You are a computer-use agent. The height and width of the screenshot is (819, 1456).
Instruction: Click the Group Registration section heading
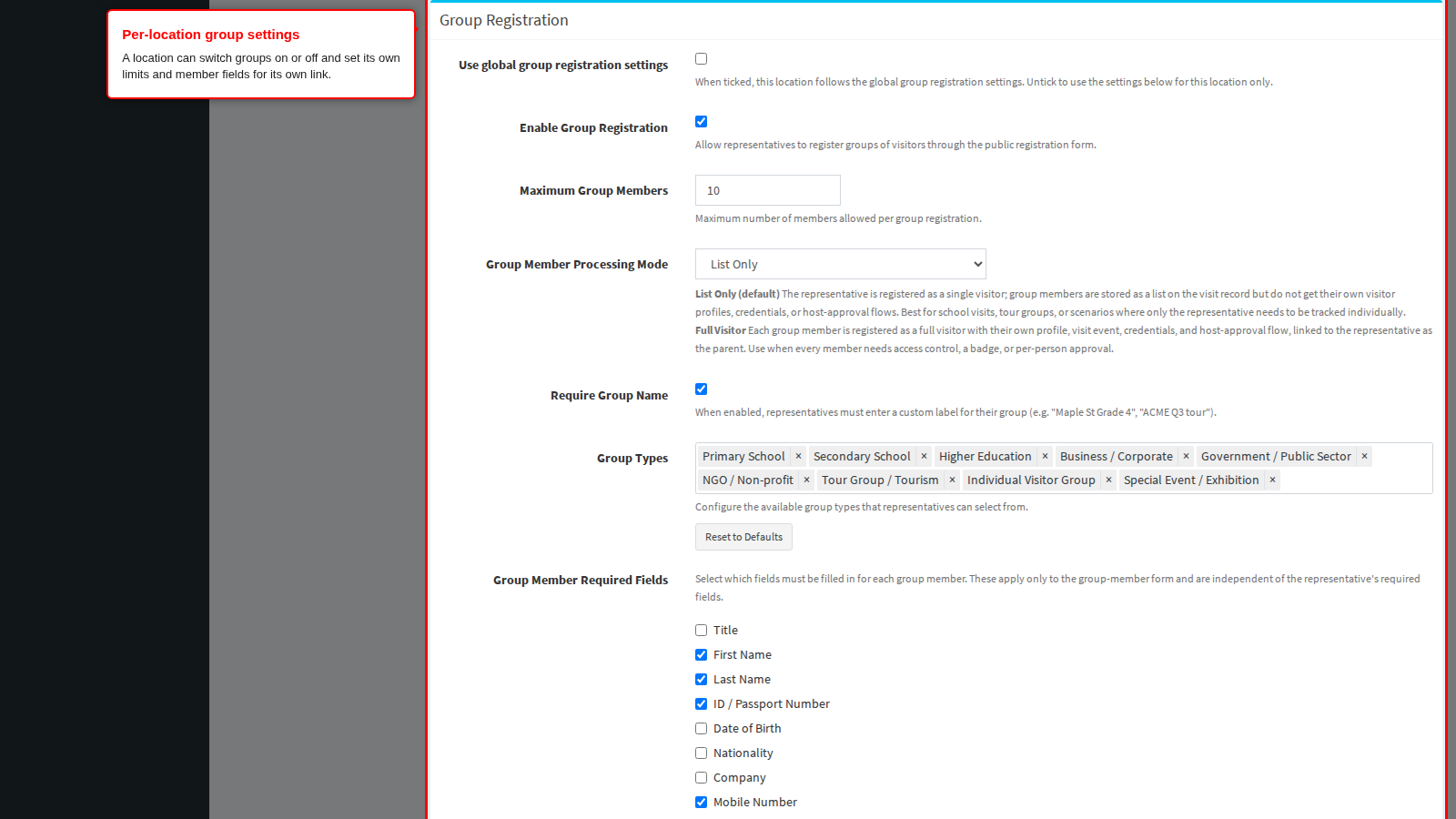tap(504, 20)
